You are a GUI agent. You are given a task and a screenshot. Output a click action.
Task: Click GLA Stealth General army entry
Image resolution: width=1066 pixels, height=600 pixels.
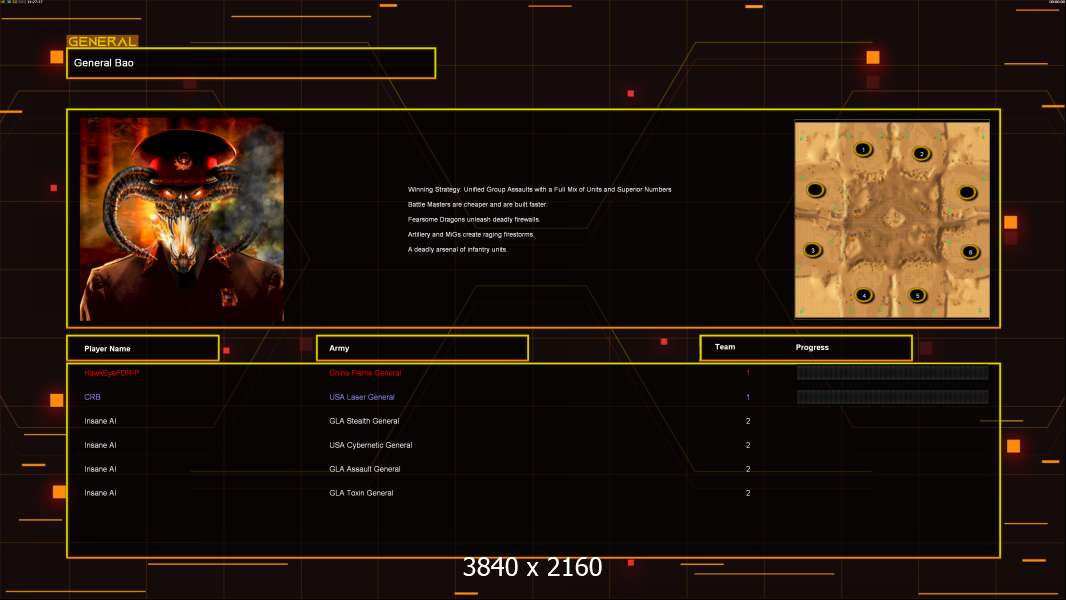pos(364,421)
